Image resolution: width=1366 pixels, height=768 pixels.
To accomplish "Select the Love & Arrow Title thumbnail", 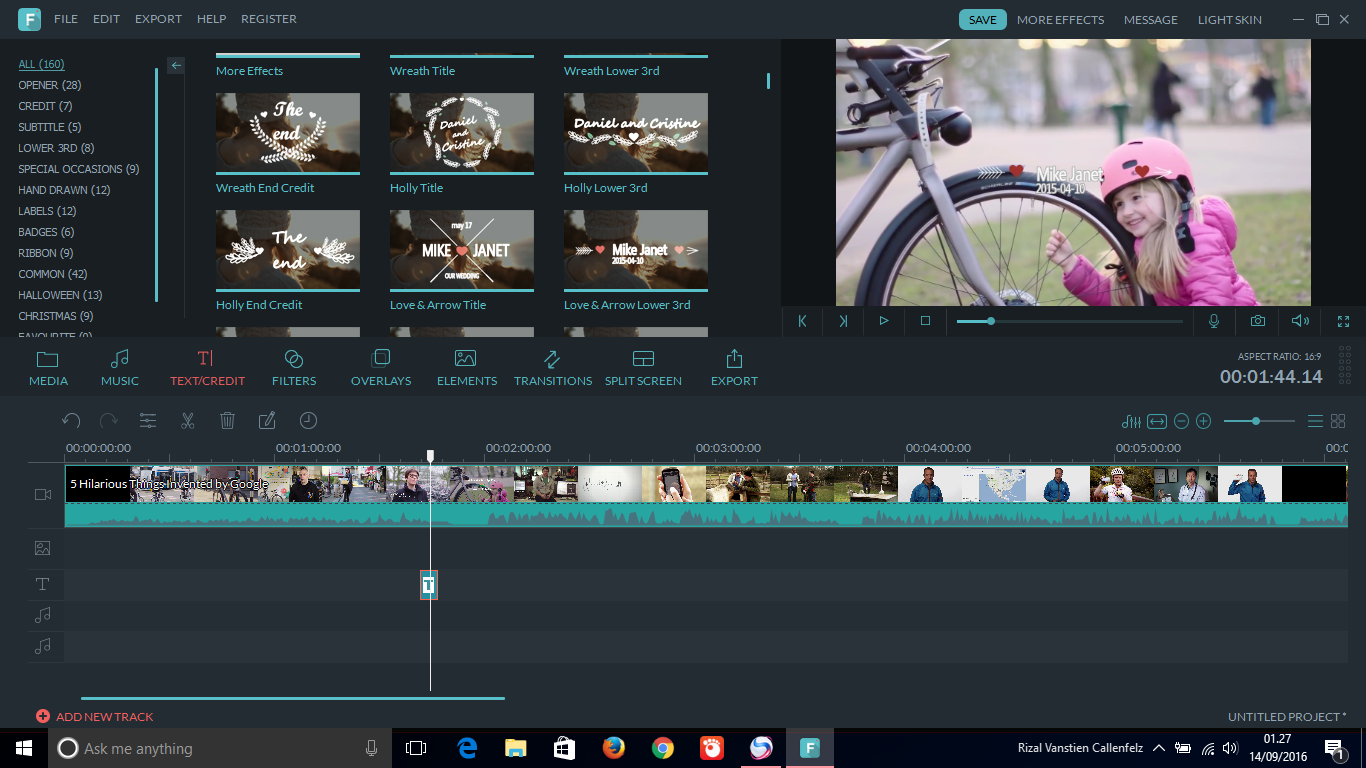I will coord(461,250).
